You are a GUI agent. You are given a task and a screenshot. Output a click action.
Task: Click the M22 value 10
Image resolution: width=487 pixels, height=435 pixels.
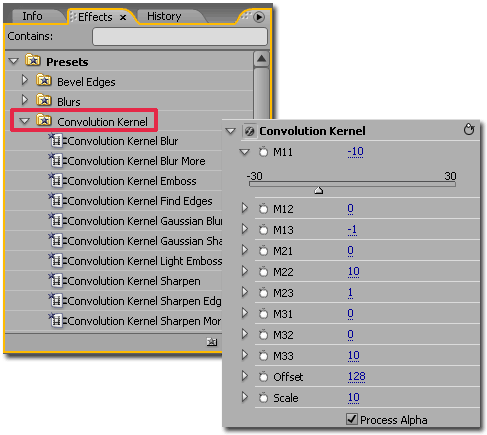[x=354, y=272]
